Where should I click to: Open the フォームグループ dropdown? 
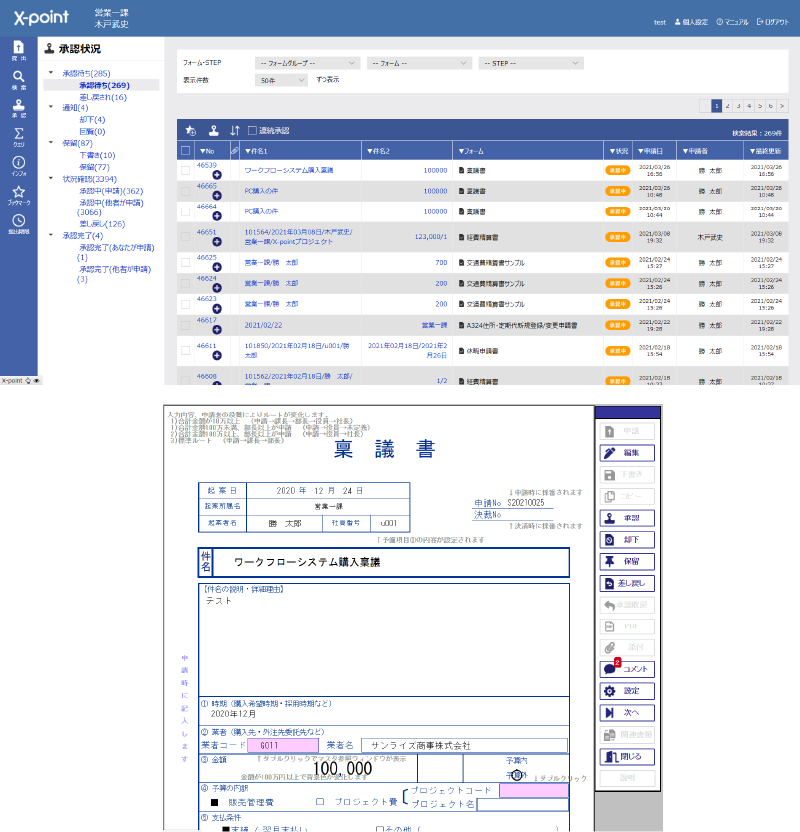click(x=307, y=63)
